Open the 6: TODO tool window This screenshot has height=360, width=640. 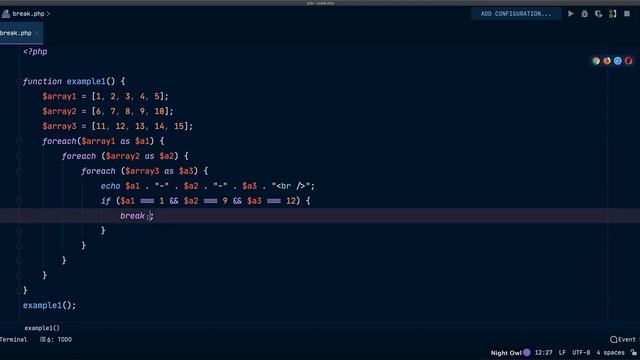pyautogui.click(x=56, y=339)
